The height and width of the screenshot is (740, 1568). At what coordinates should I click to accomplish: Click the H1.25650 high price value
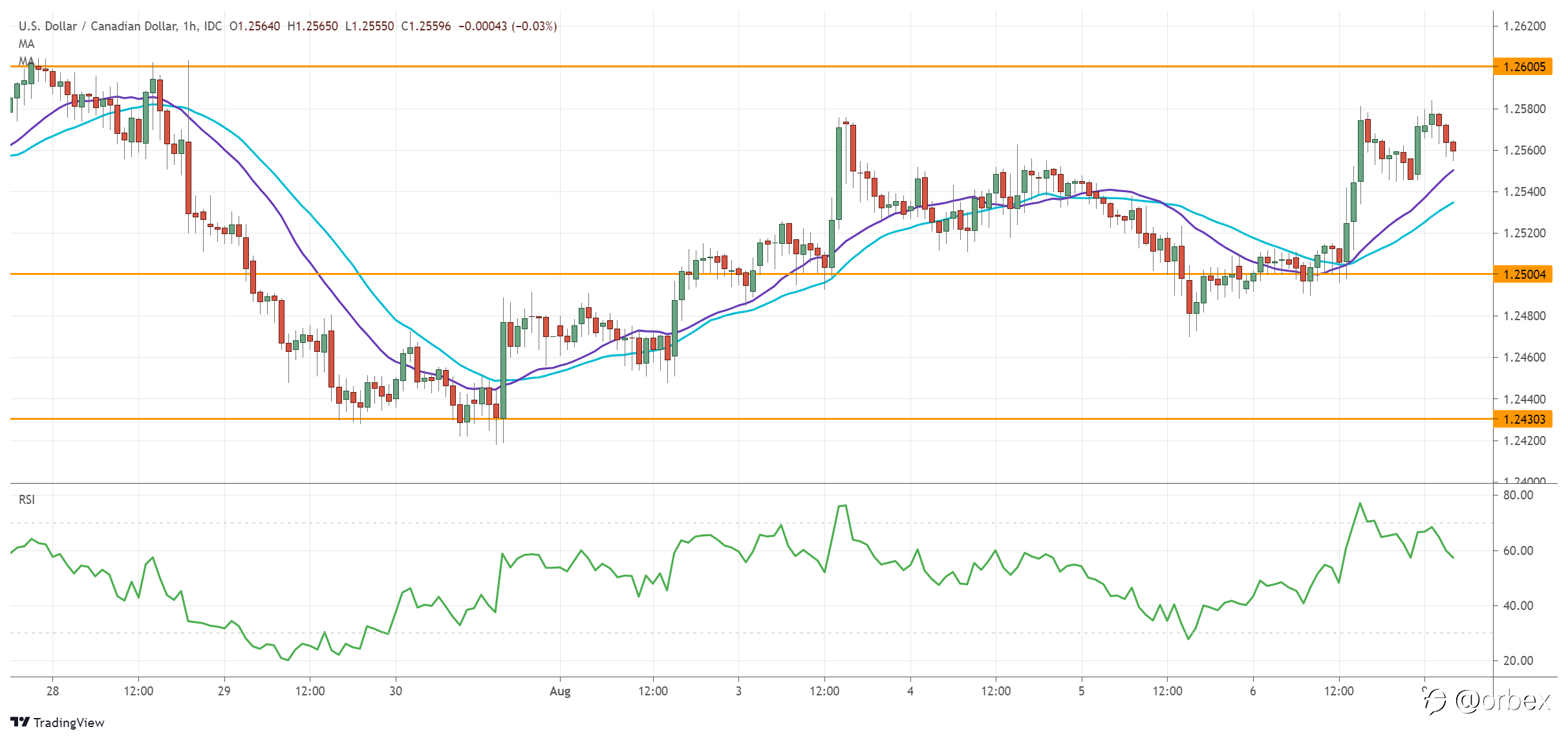coord(313,27)
